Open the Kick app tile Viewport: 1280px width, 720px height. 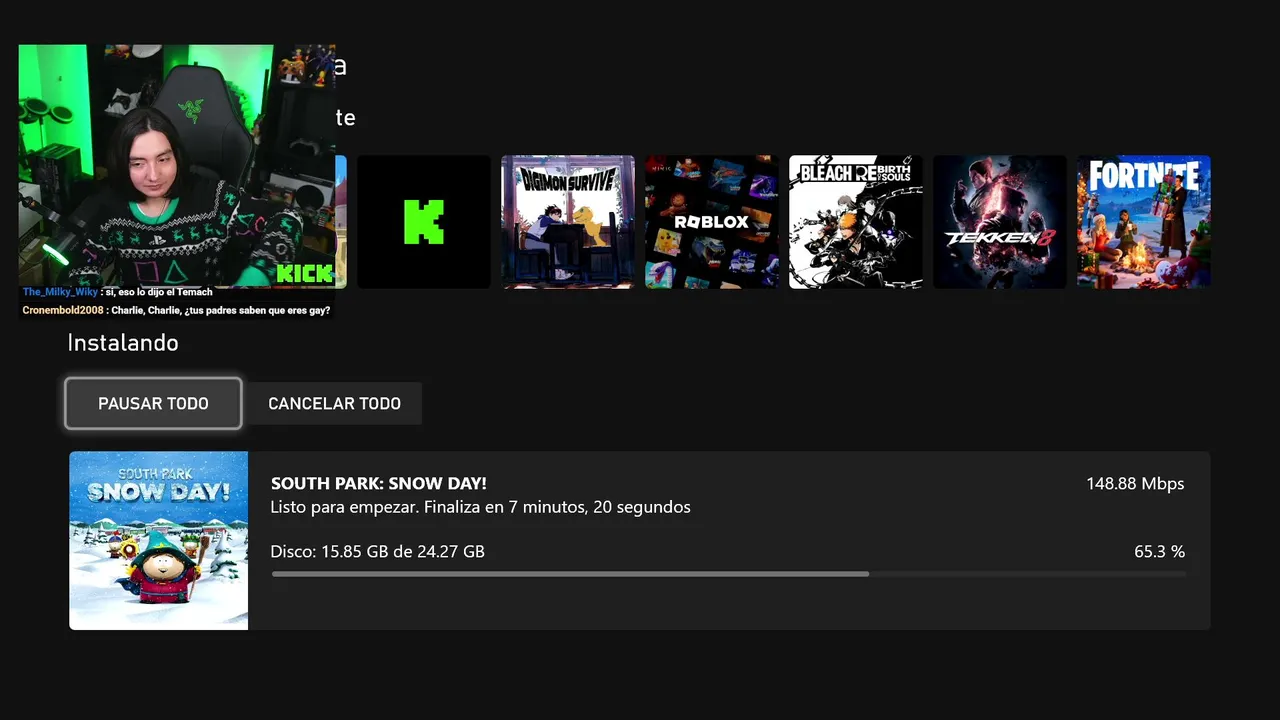(424, 222)
